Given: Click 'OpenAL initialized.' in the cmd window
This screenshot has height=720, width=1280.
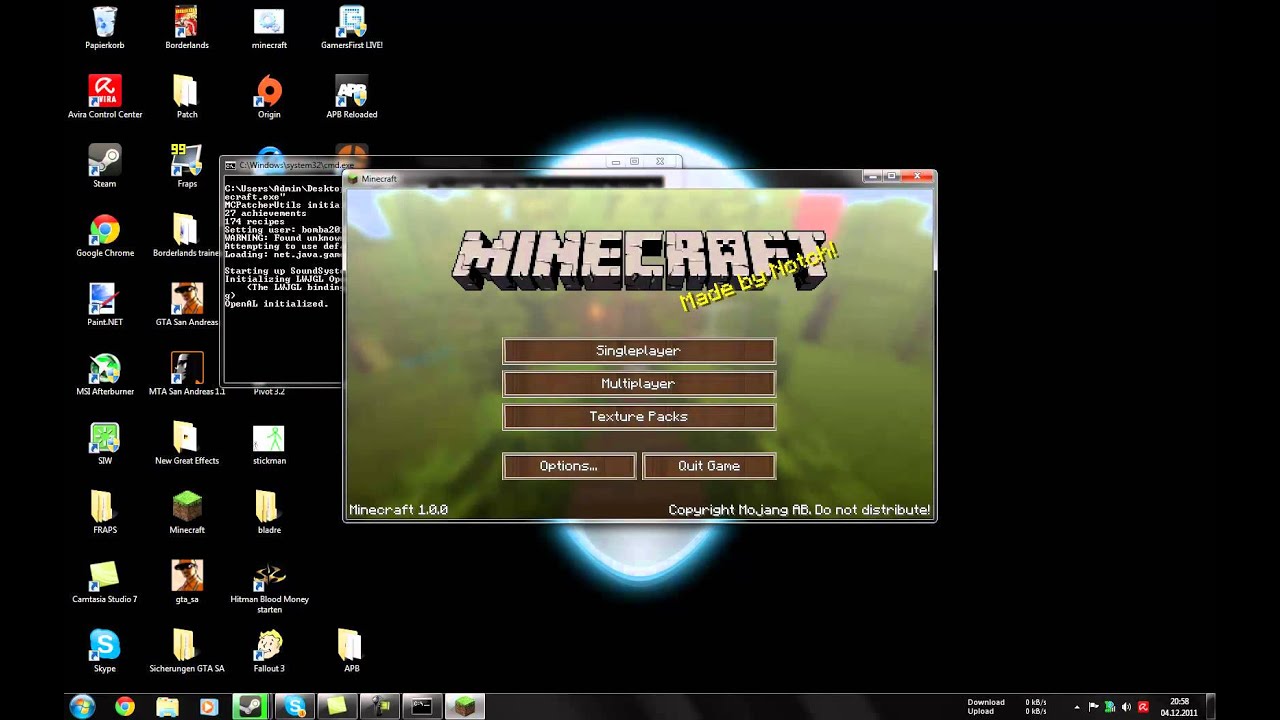Looking at the screenshot, I should 276,304.
